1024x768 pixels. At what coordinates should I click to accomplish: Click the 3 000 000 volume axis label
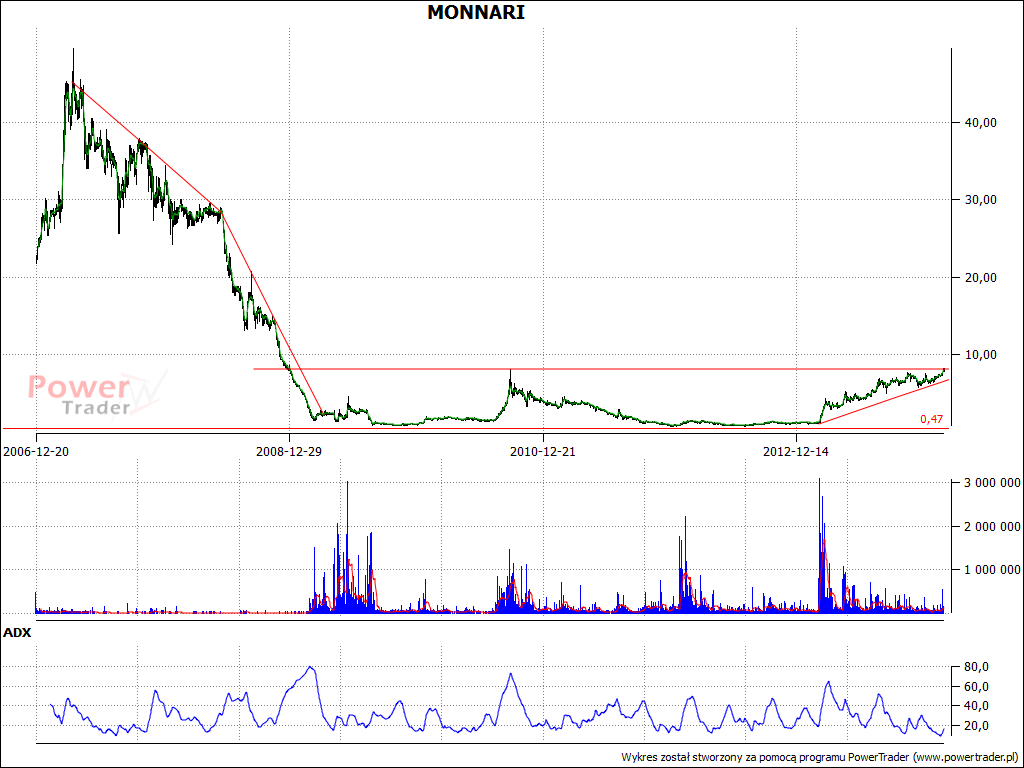(x=991, y=483)
